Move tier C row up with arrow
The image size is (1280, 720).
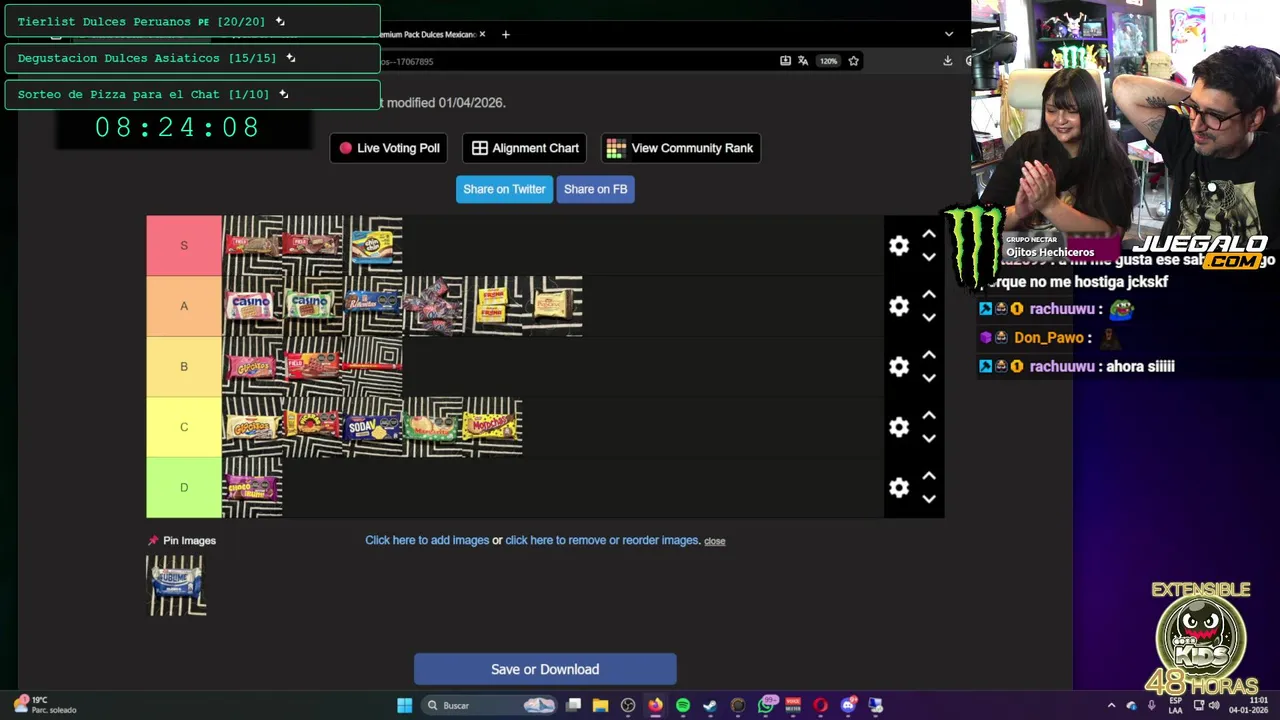click(929, 415)
